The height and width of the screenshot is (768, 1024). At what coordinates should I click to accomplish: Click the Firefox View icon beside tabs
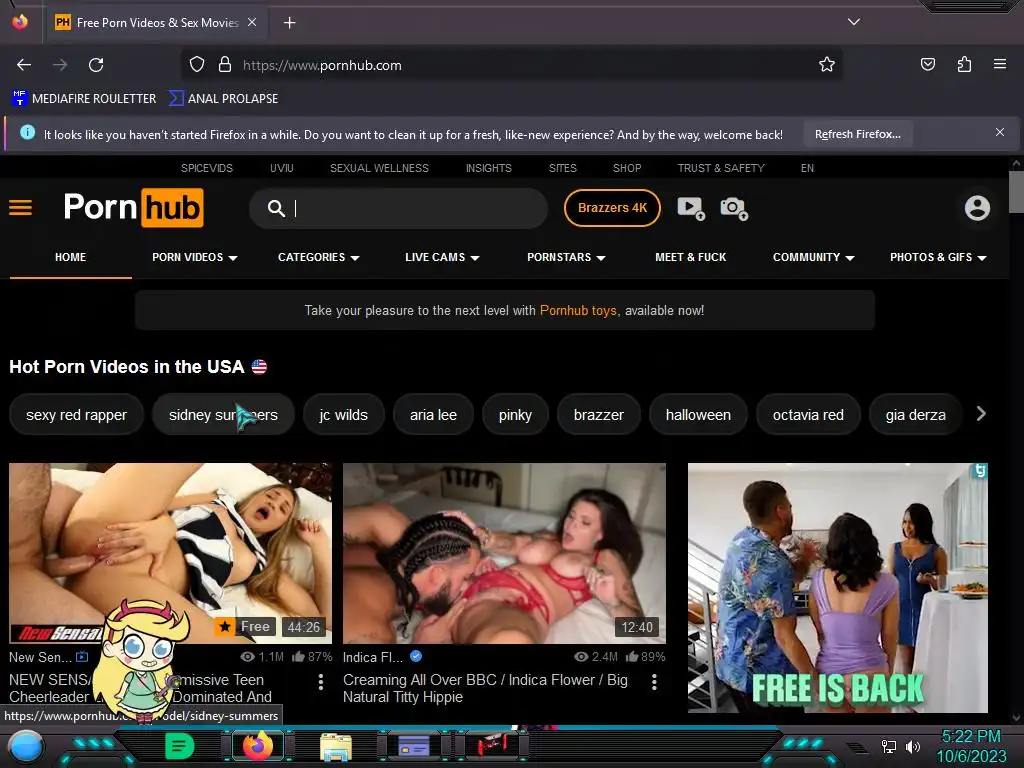(x=20, y=22)
